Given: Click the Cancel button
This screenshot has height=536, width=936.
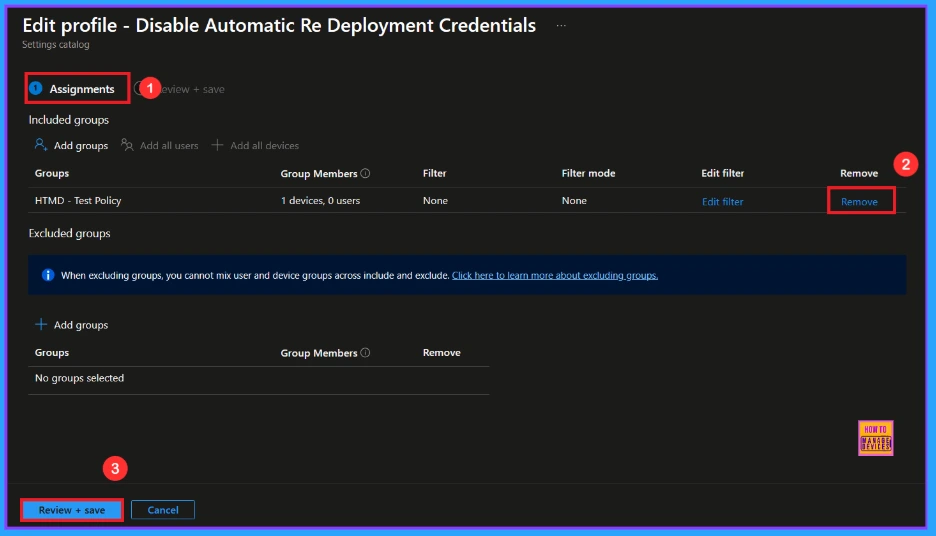Looking at the screenshot, I should click(x=163, y=510).
